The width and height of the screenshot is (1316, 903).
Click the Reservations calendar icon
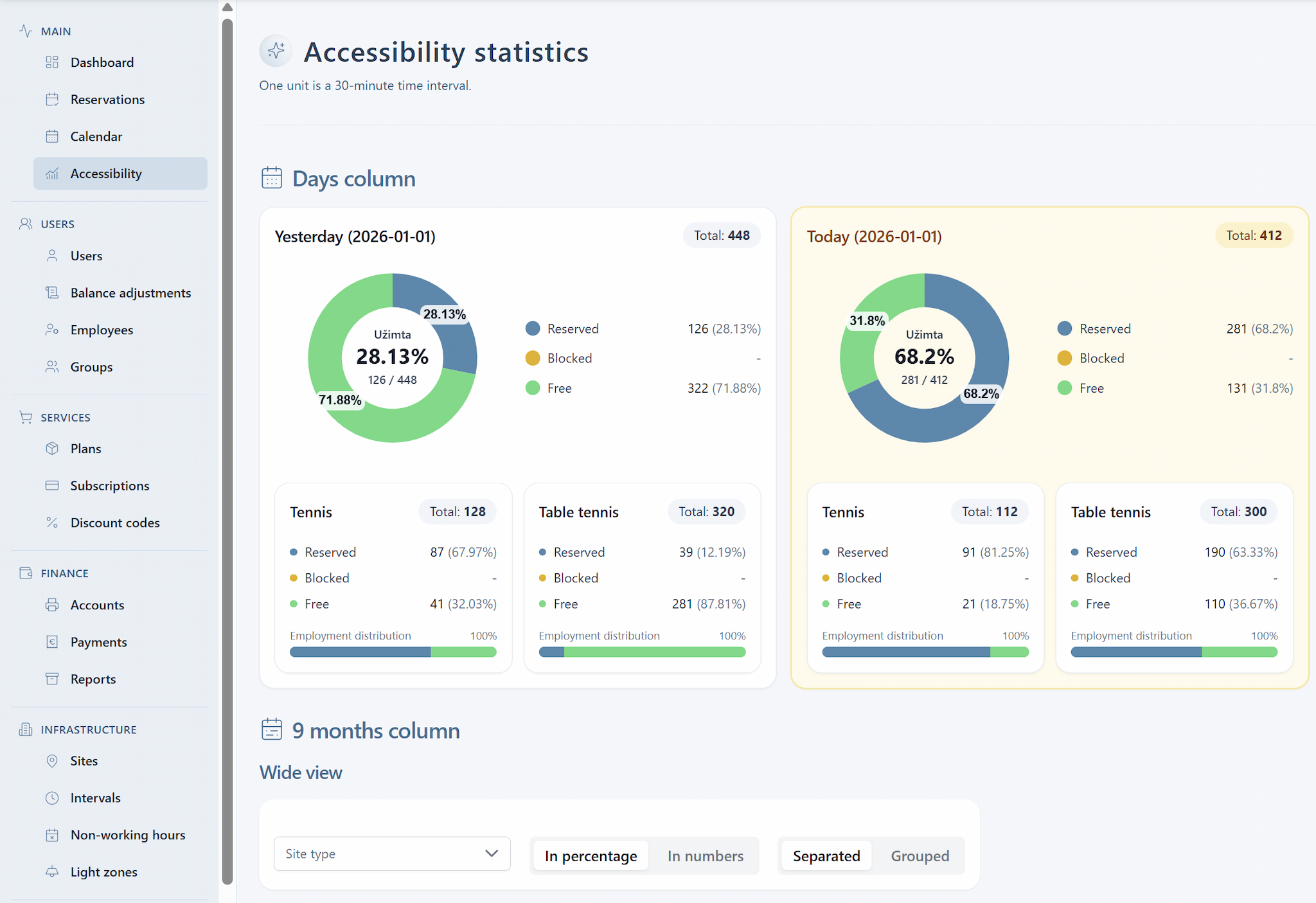[x=52, y=100]
